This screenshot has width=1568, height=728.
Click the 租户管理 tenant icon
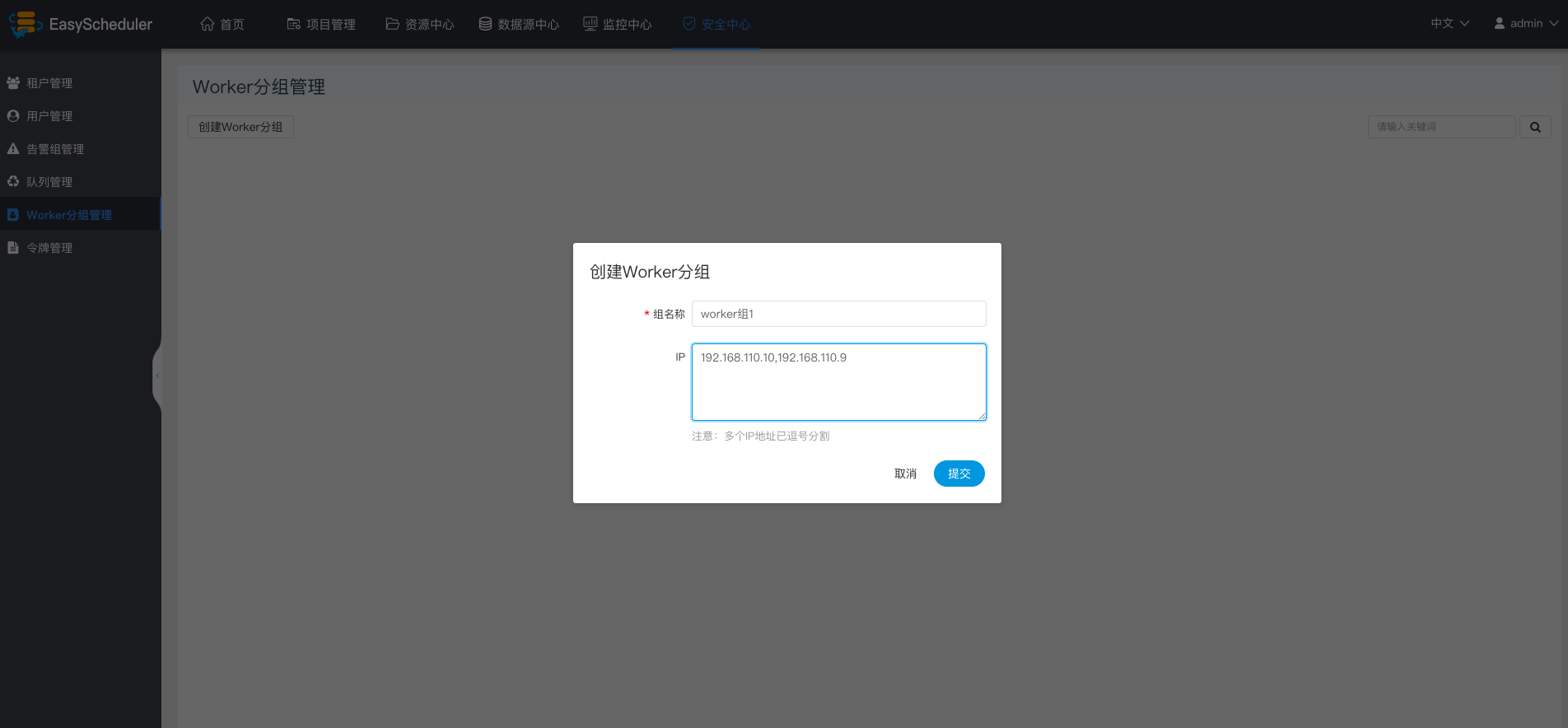pos(13,82)
